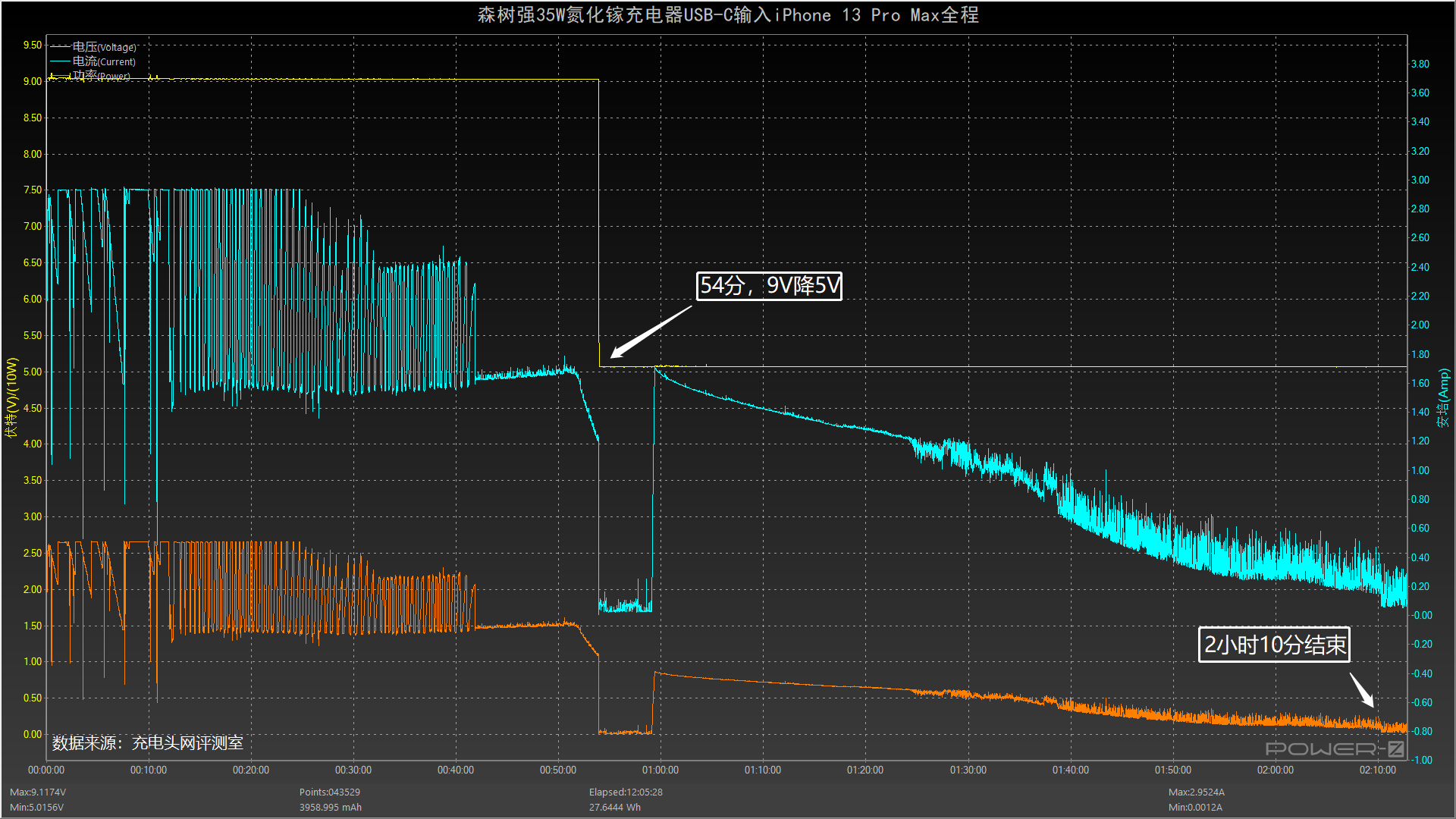This screenshot has height=819, width=1456.
Task: Click the 7.50 voltage axis tick label
Action: 33,190
